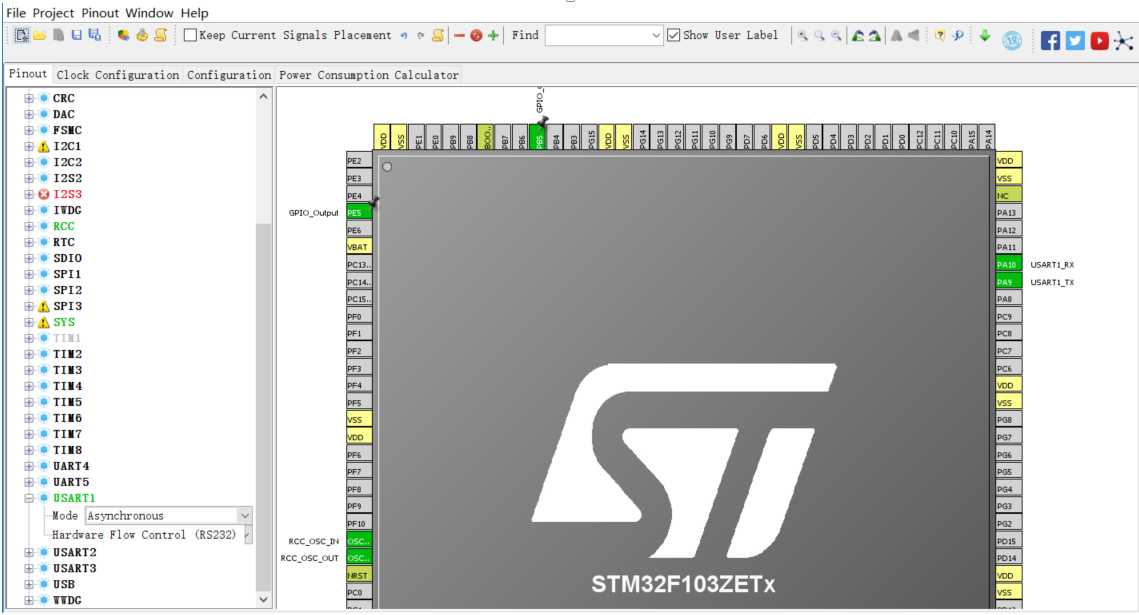Expand the SYS tree node
Viewport: 1139px width, 615px height.
tap(28, 322)
